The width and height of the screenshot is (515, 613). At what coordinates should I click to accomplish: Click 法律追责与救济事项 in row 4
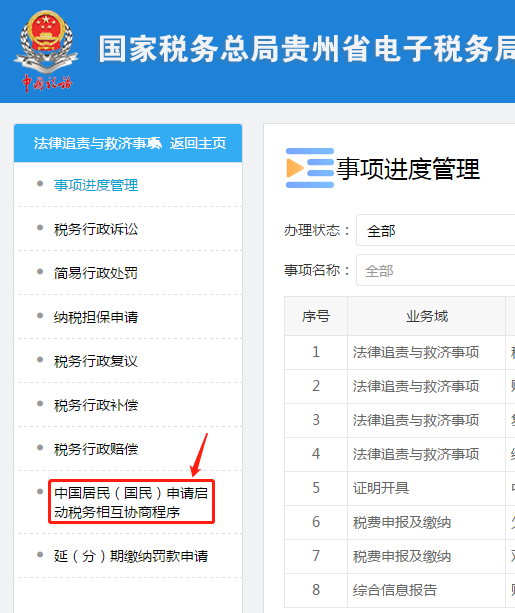click(x=416, y=454)
